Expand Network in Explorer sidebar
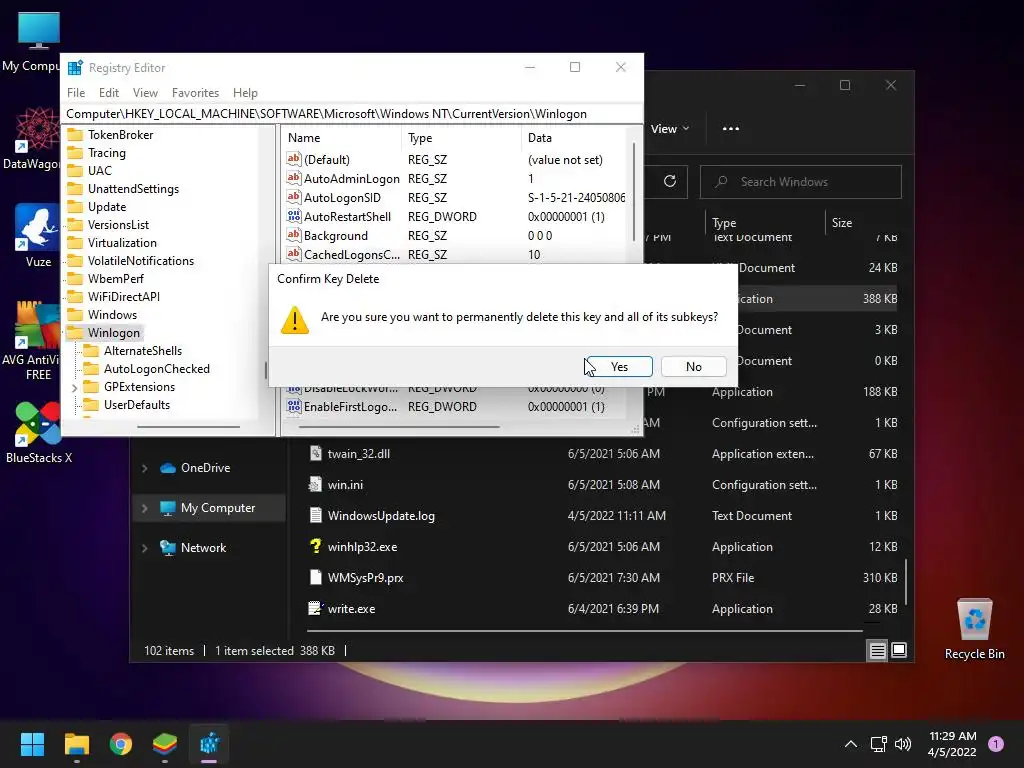The image size is (1024, 768). point(144,549)
